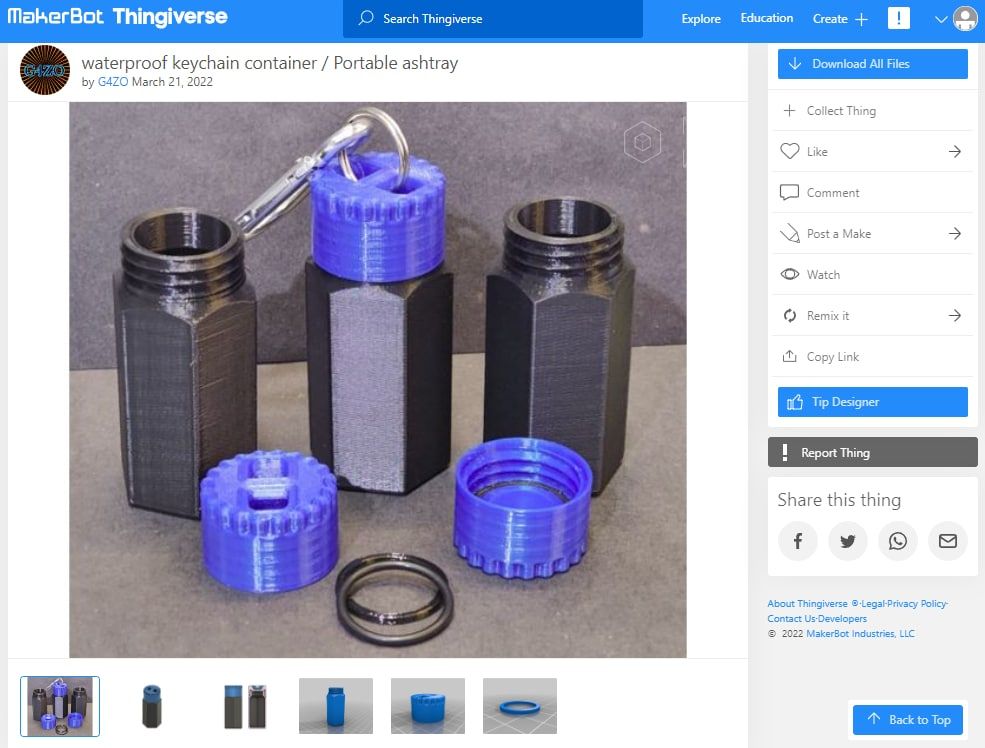985x748 pixels.
Task: Open the 3D viewer cube icon
Action: 642,143
